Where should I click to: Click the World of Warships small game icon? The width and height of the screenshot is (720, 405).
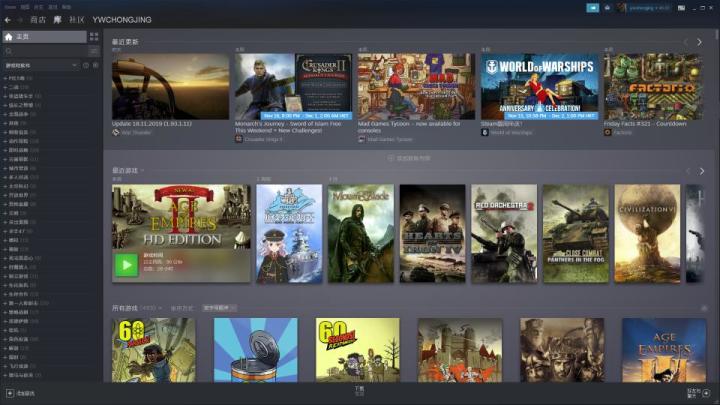tap(485, 132)
